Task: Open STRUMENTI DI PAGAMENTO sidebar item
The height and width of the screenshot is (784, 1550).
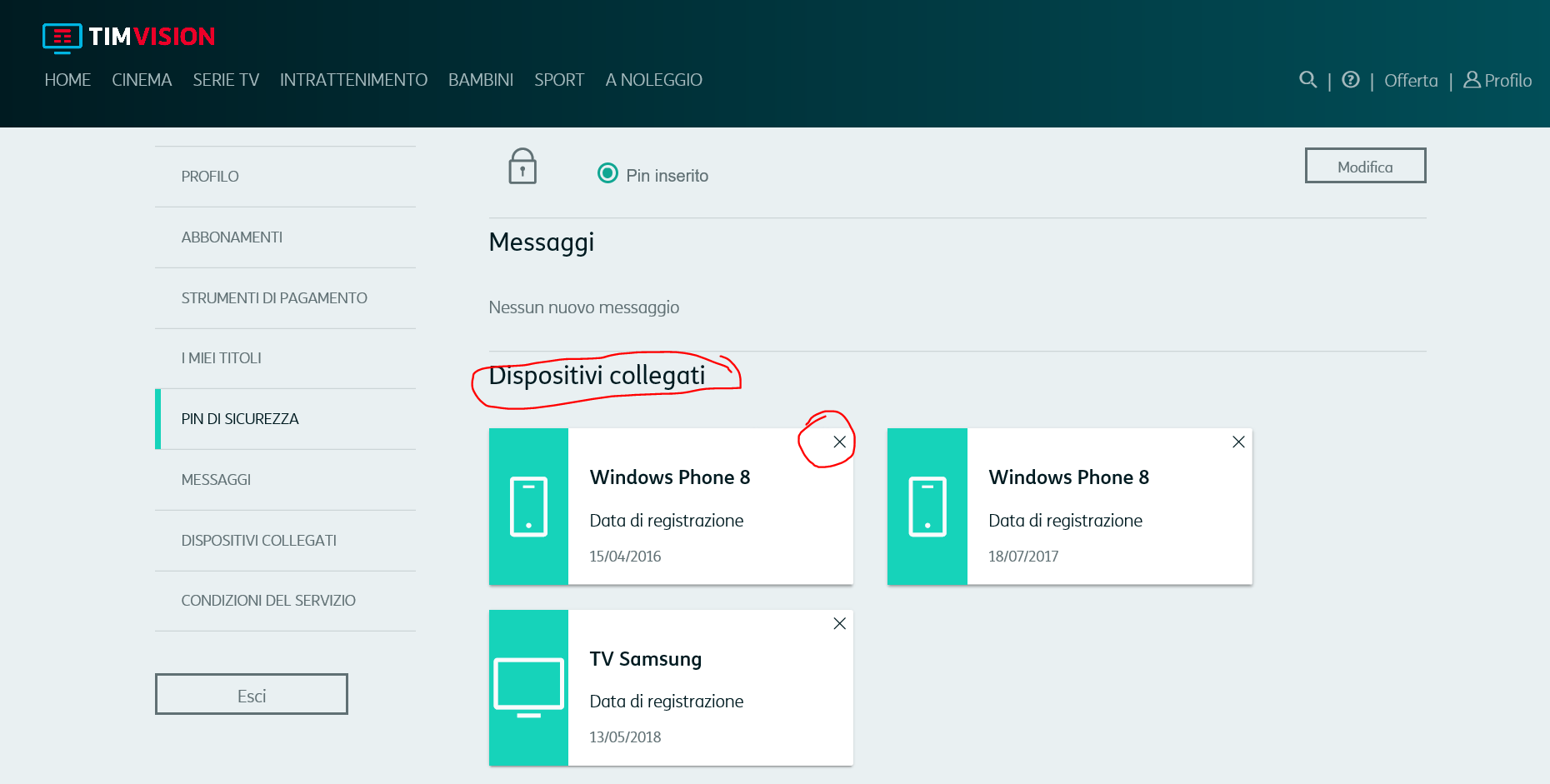Action: click(274, 298)
